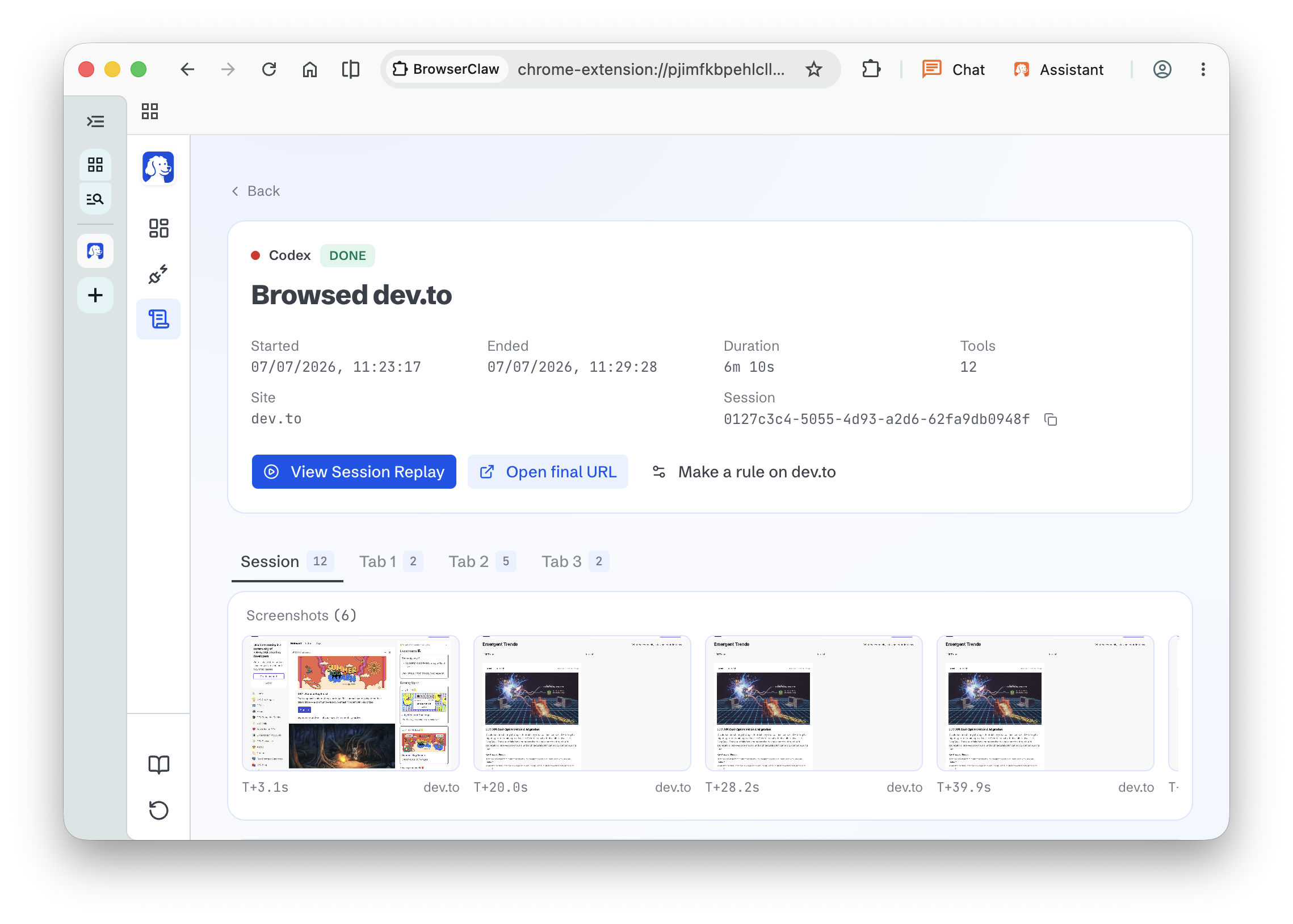Open the plug connections icon

159,274
